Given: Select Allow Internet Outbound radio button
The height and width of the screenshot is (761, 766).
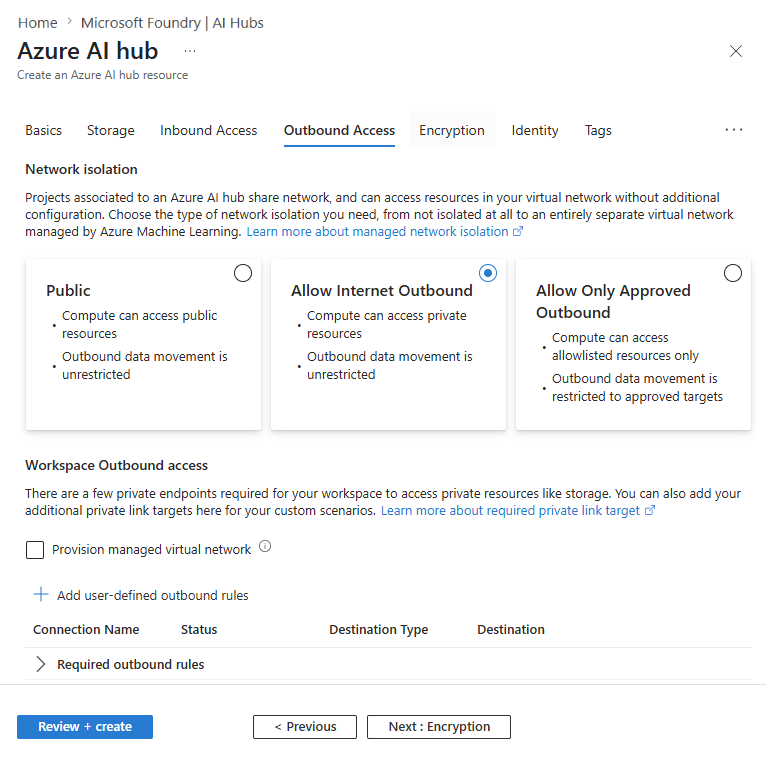Looking at the screenshot, I should (x=488, y=273).
